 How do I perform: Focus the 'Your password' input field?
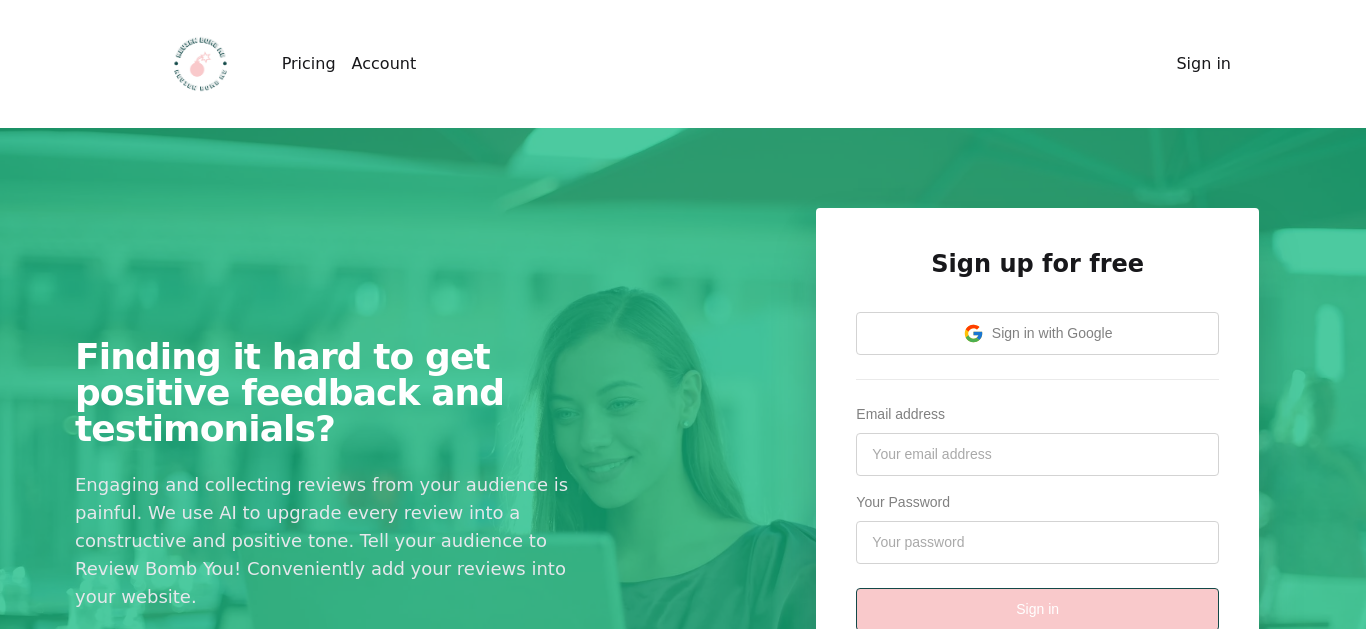pos(1037,542)
